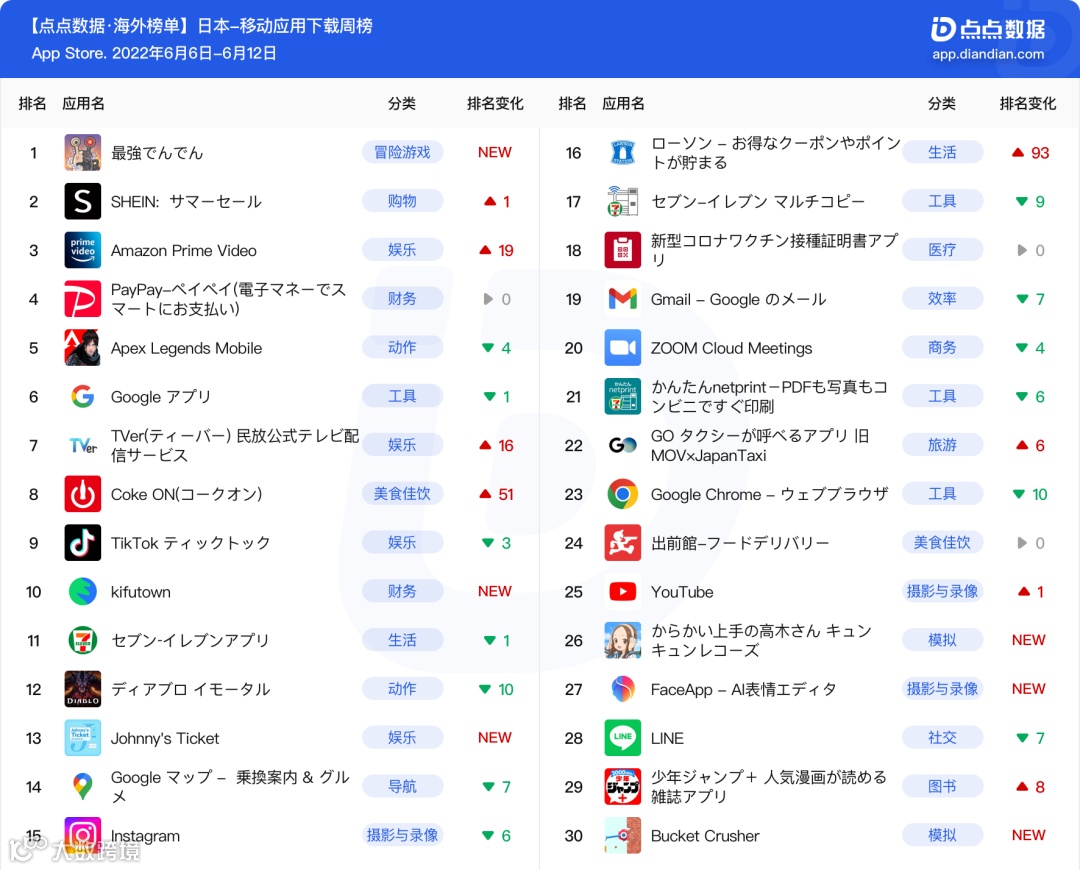
Task: Click the FaceApp icon
Action: click(623, 690)
